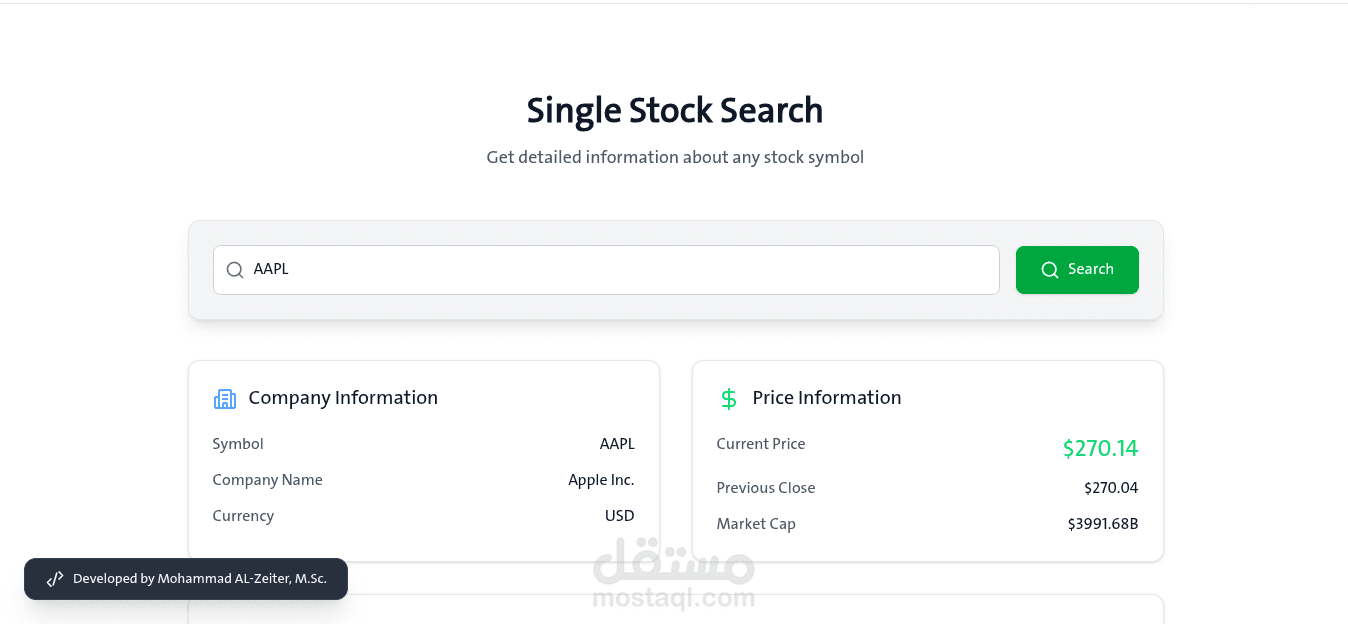Select the Apple Inc. company name value
Viewport: 1348px width, 624px height.
click(x=601, y=480)
